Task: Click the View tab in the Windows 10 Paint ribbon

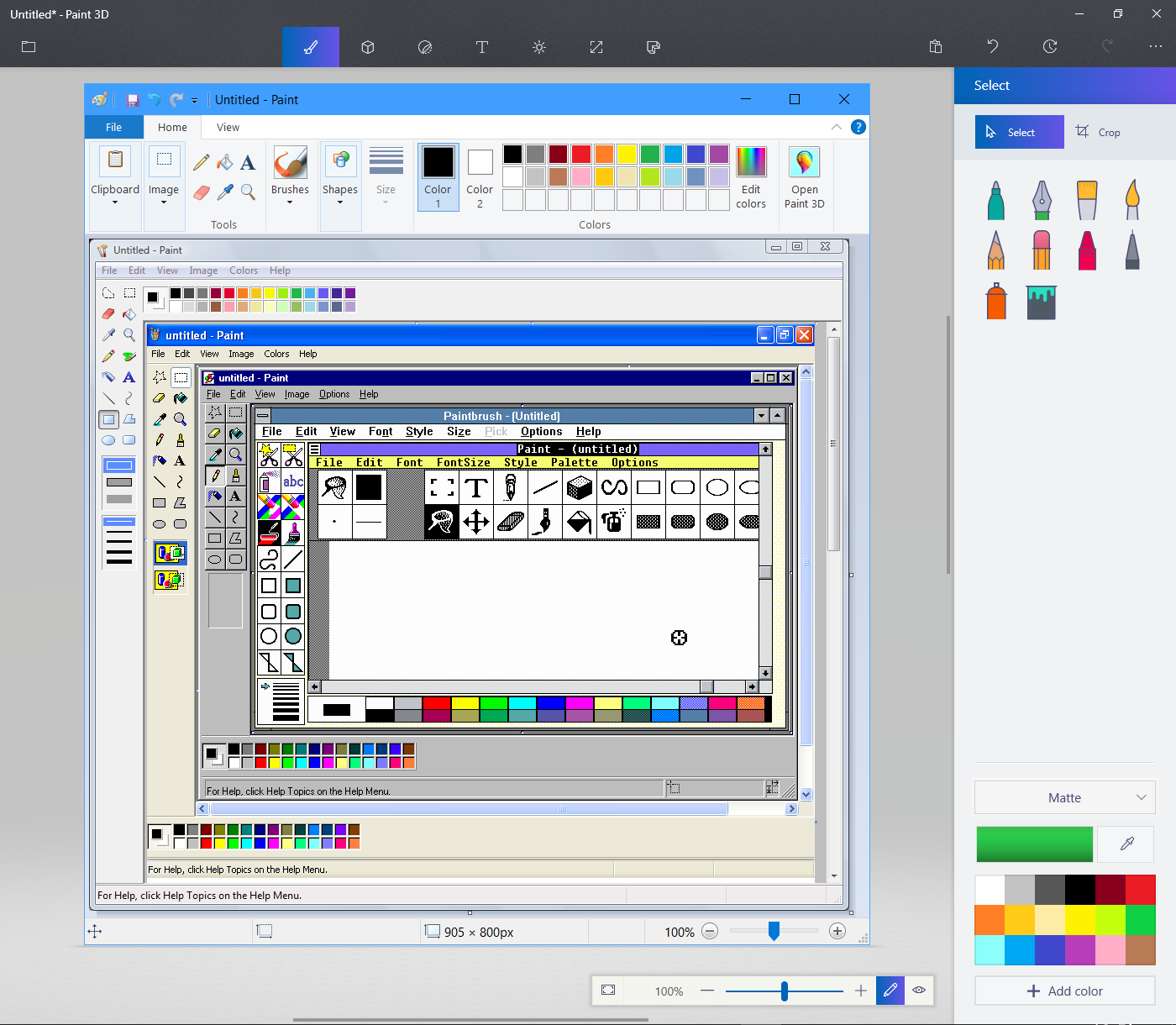Action: 228,127
